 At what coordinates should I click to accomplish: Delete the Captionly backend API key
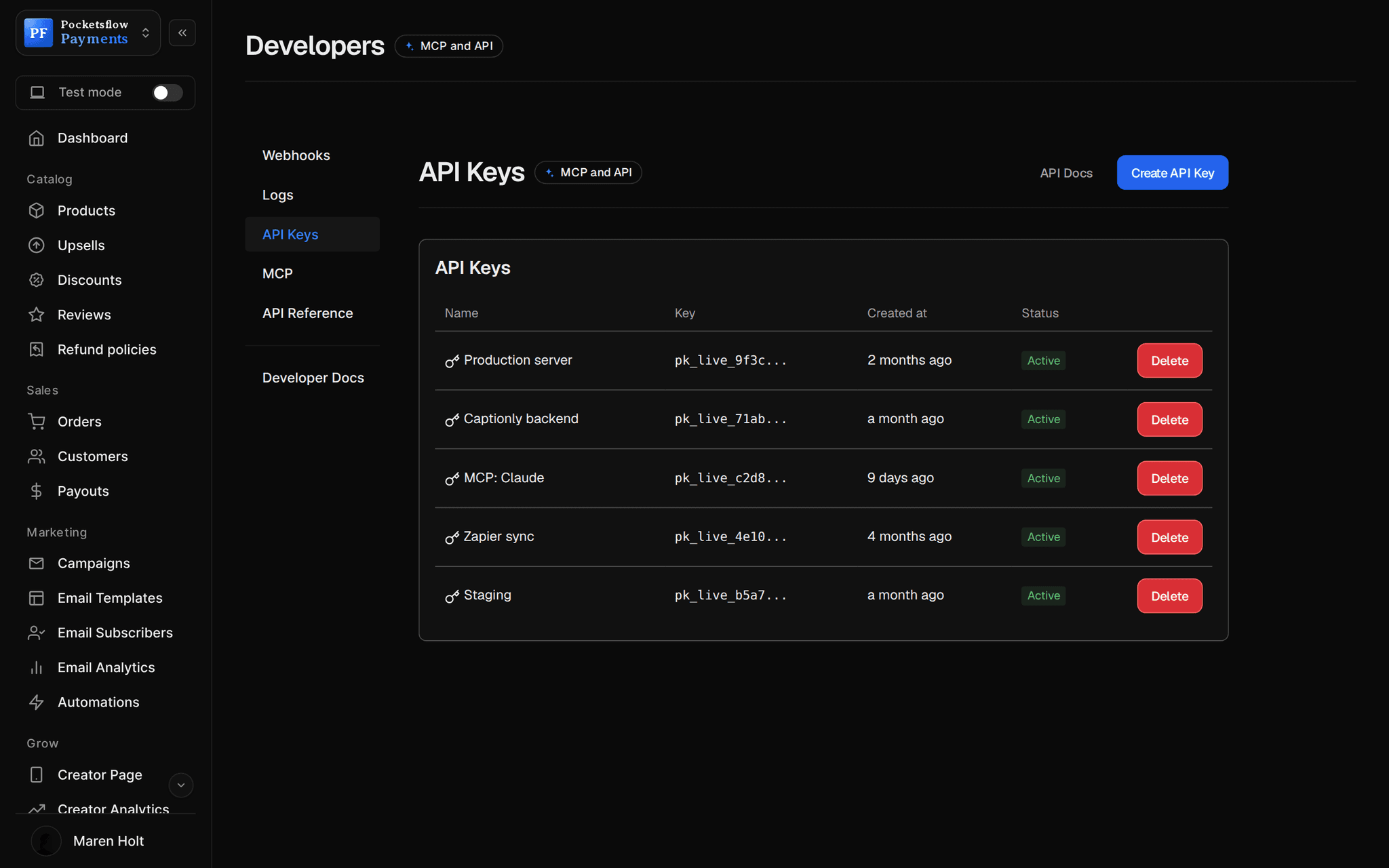point(1169,420)
